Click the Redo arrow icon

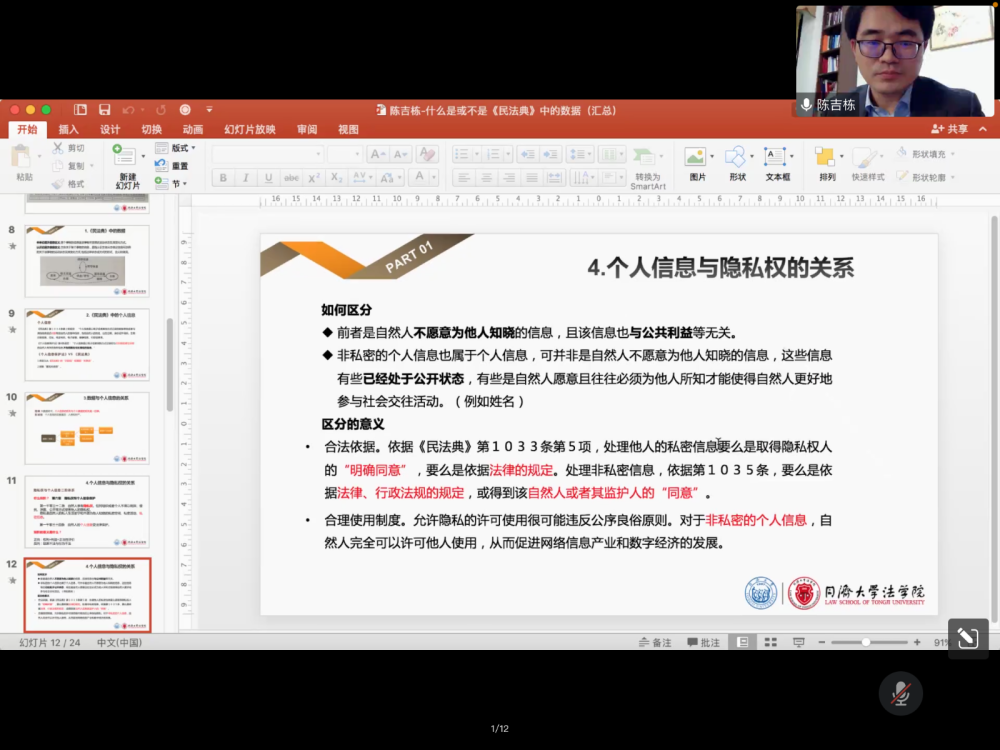coord(161,110)
